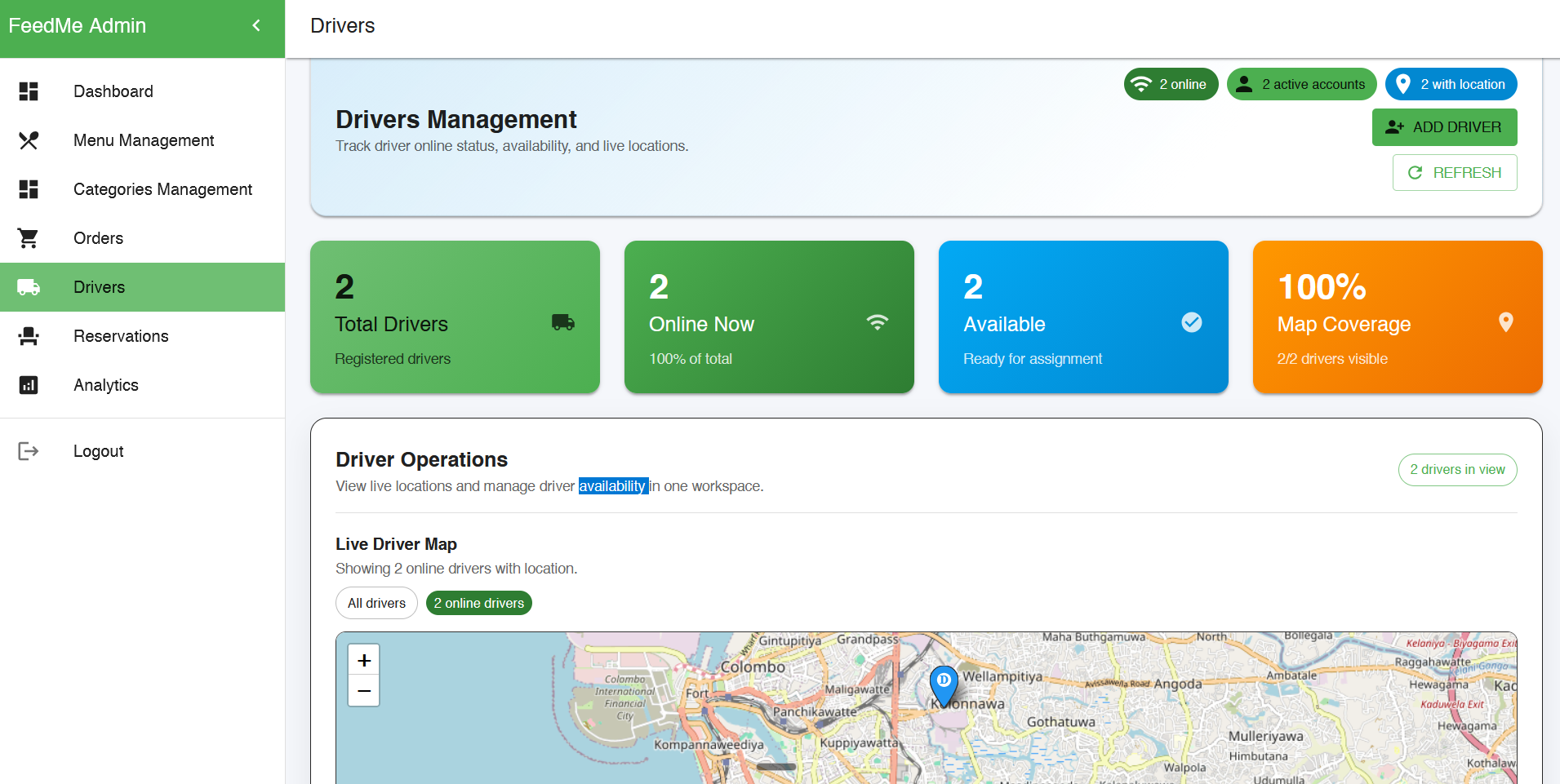1560x784 pixels.
Task: Click the Dashboard grid icon
Action: 29,91
